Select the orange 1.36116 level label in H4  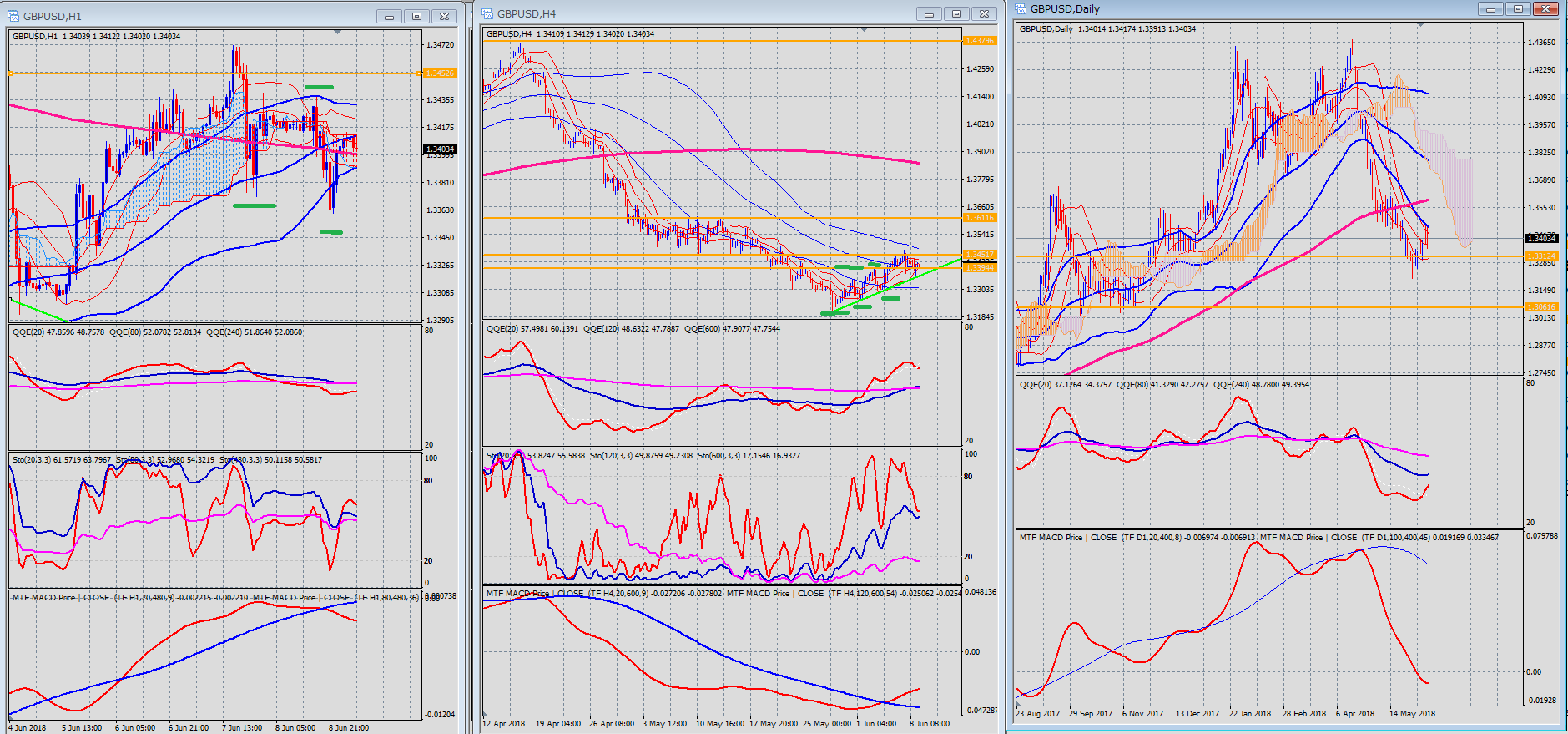(979, 218)
